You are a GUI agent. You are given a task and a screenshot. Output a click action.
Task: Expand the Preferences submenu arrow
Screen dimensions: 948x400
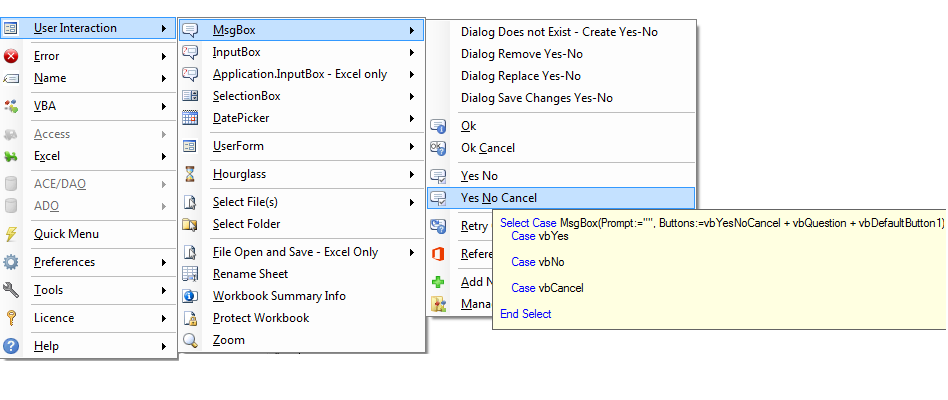point(163,262)
